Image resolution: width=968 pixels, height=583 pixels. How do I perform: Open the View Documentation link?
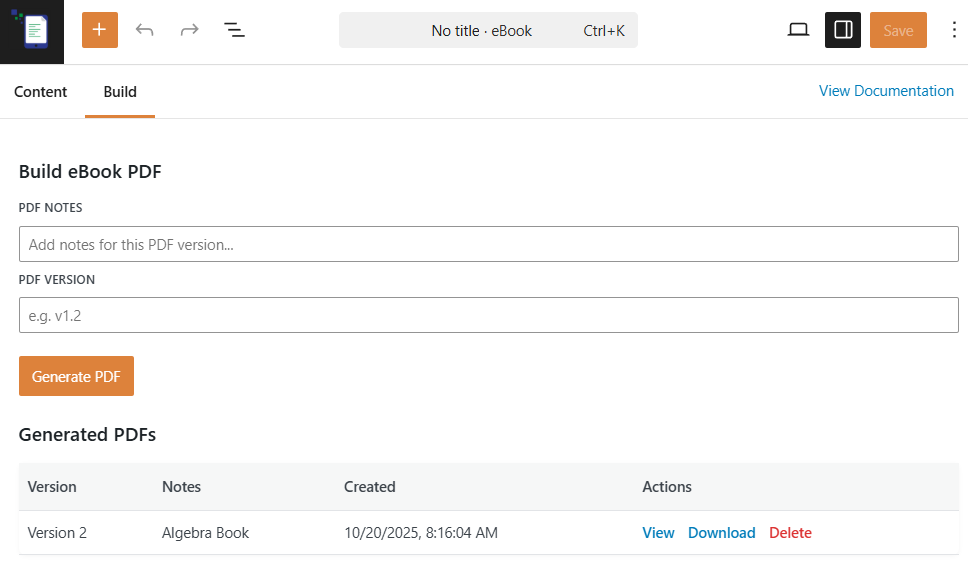tap(886, 91)
